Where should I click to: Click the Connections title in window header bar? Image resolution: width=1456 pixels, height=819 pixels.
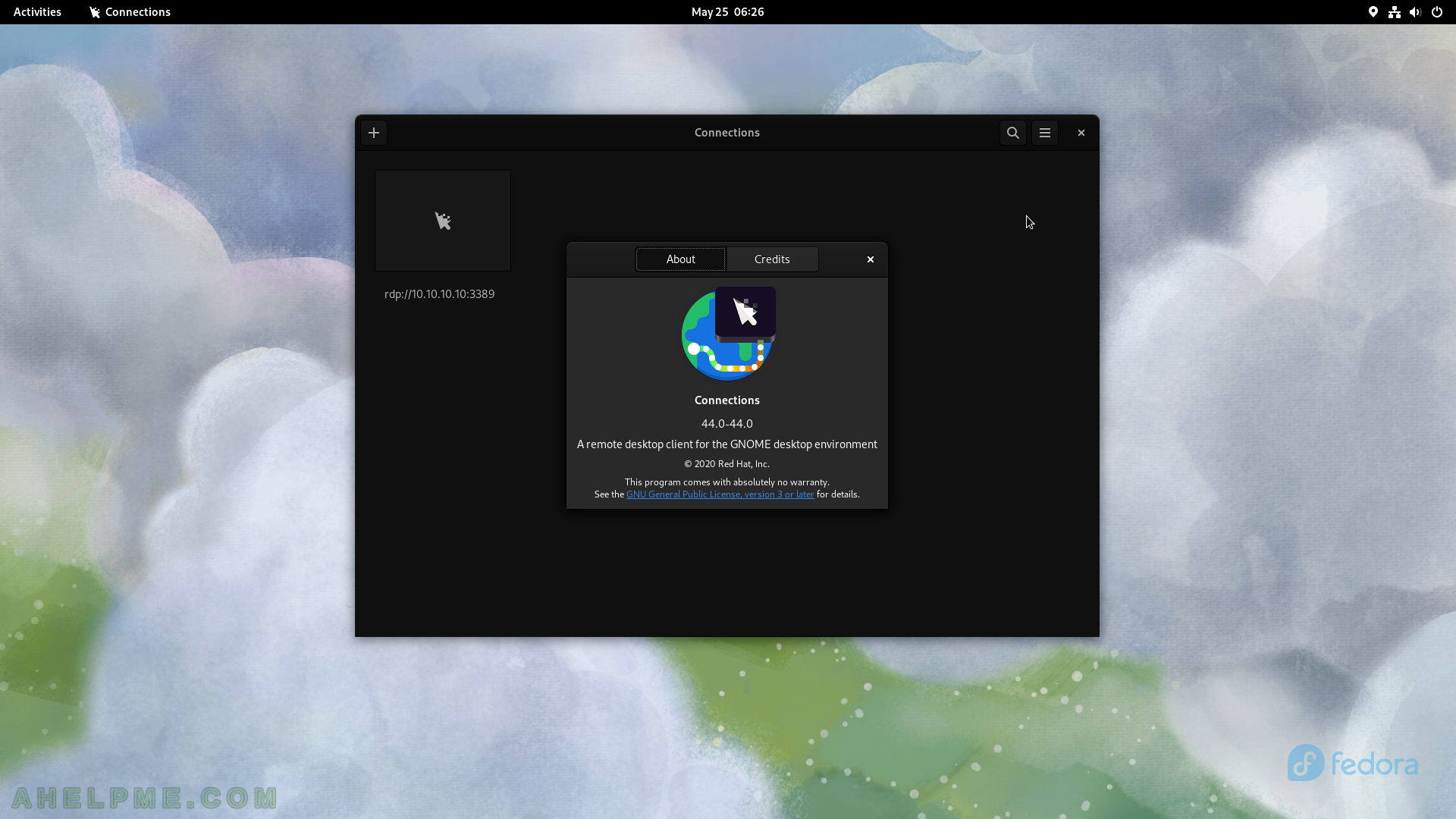pyautogui.click(x=726, y=133)
